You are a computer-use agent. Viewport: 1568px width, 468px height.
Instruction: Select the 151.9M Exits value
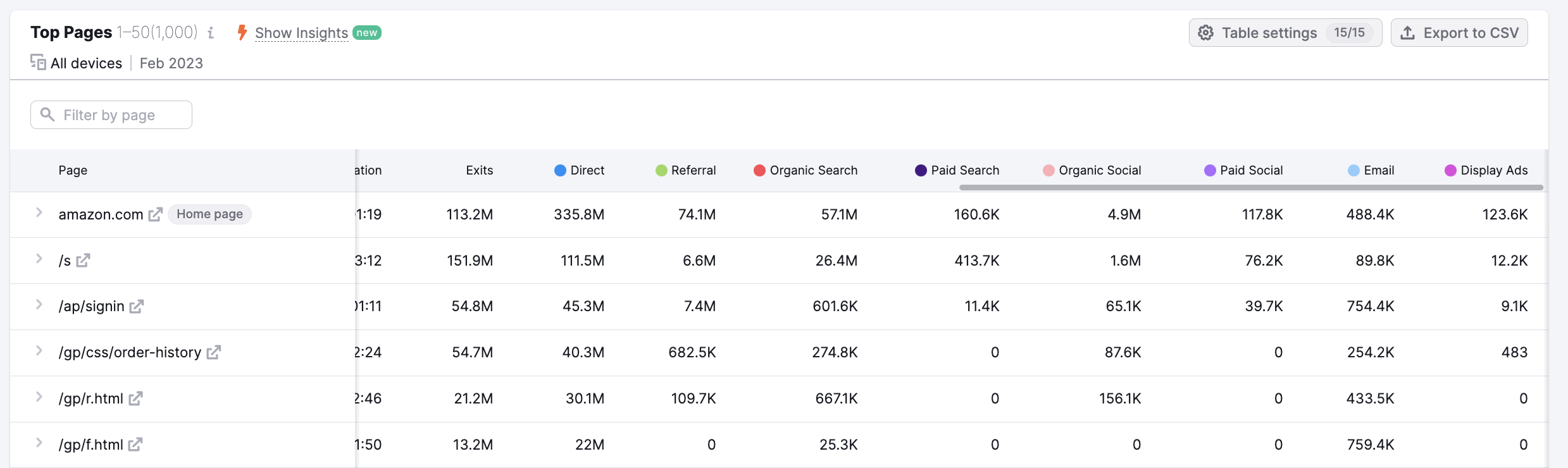pyautogui.click(x=470, y=261)
